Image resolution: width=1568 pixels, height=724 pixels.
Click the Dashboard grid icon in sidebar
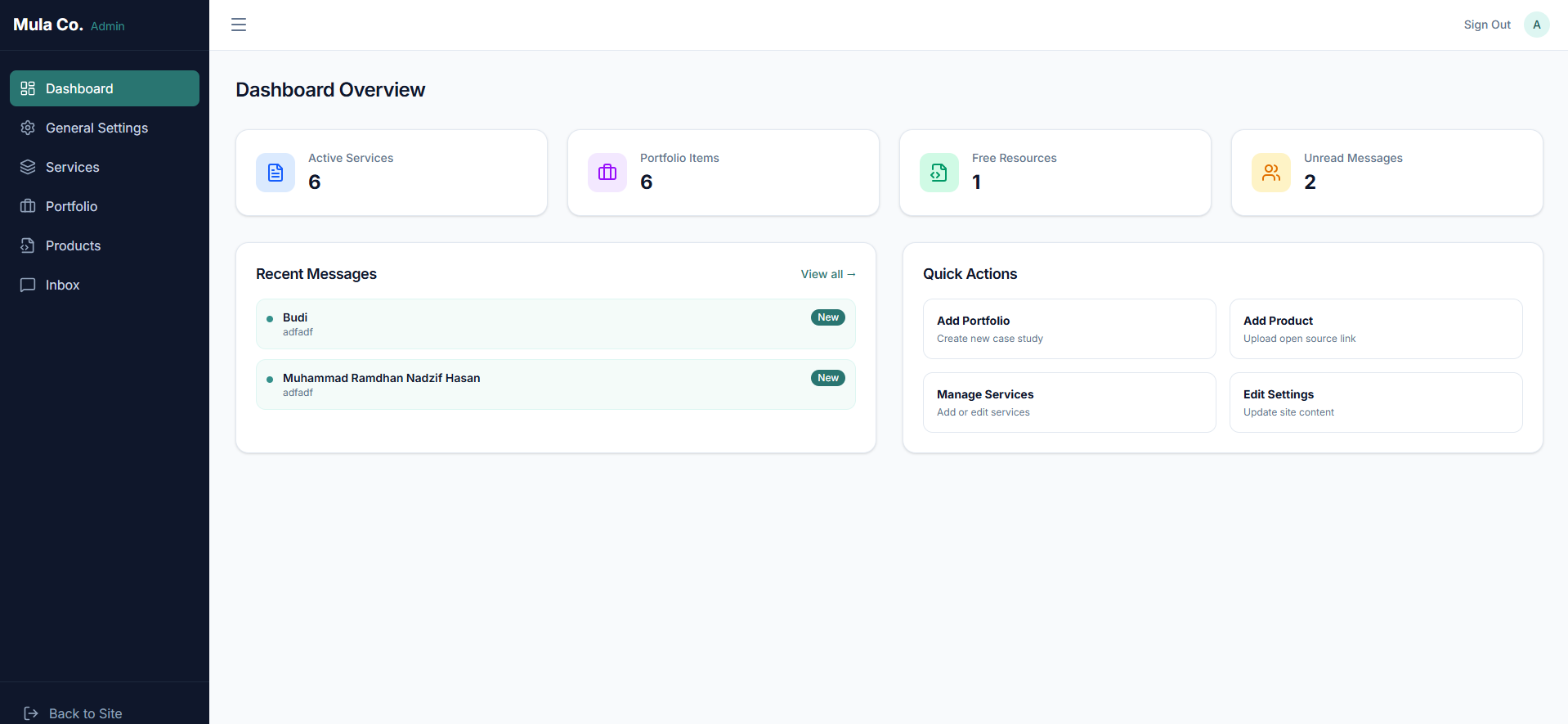tap(28, 88)
